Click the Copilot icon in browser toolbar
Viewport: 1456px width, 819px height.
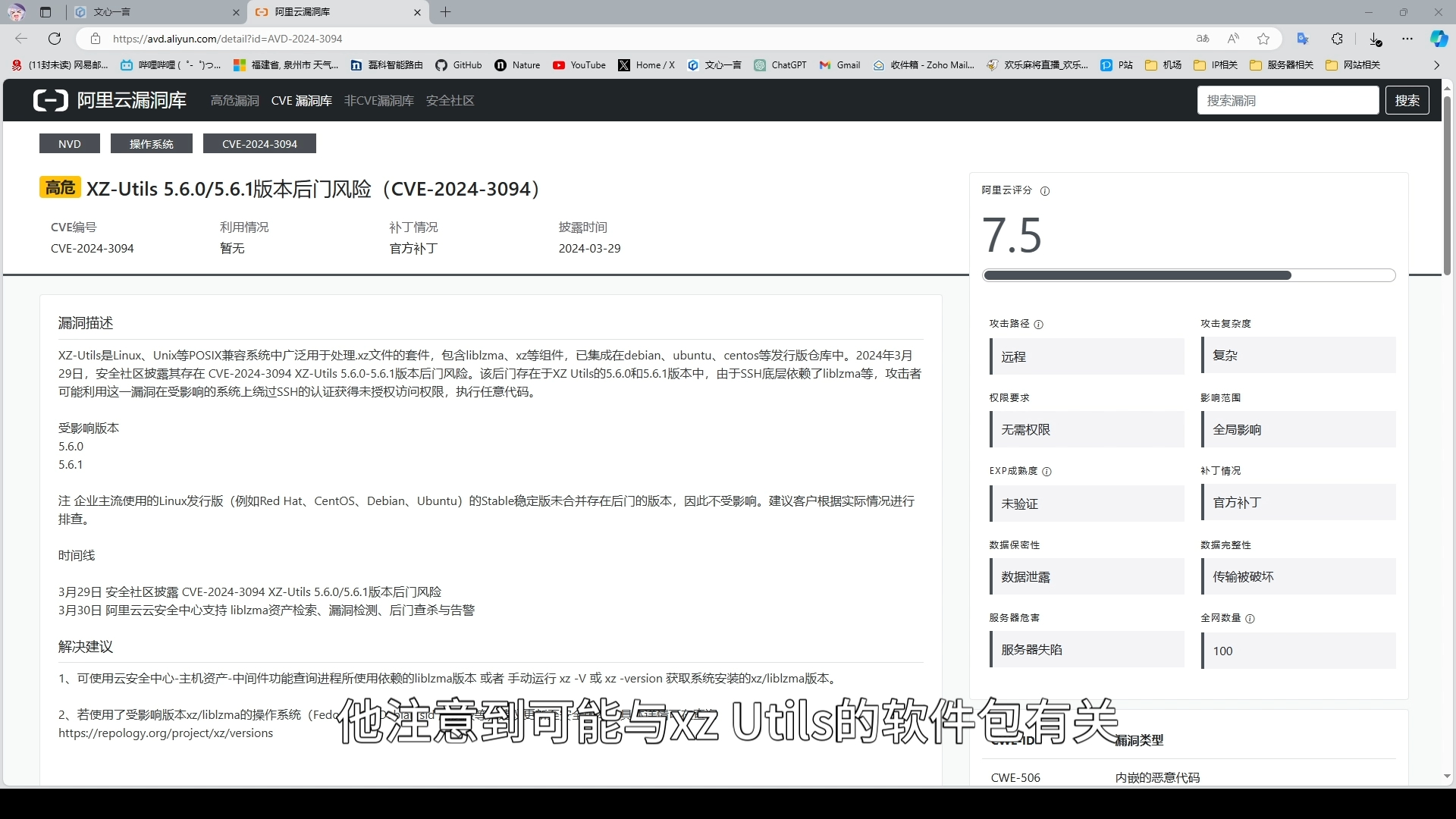1439,39
